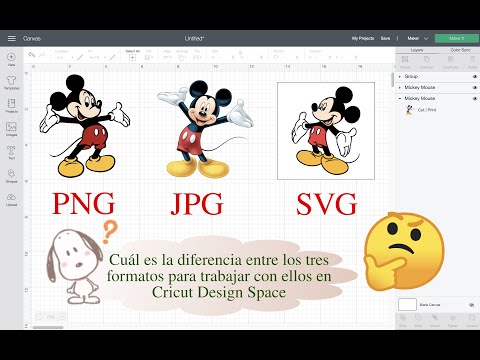Image resolution: width=480 pixels, height=360 pixels.
Task: Open the Align dropdown
Action: tap(167, 58)
